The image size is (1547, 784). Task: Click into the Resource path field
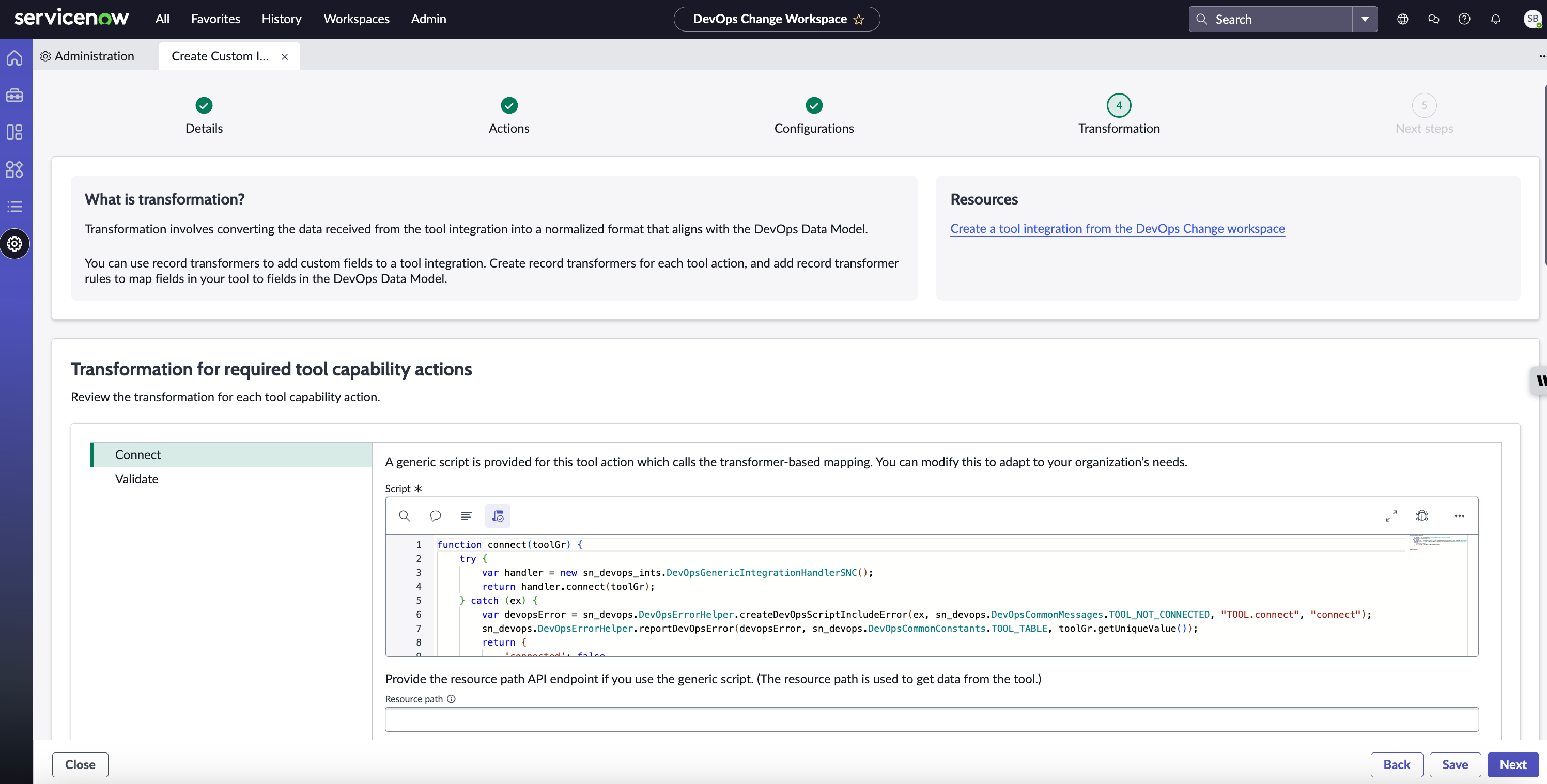click(x=932, y=719)
